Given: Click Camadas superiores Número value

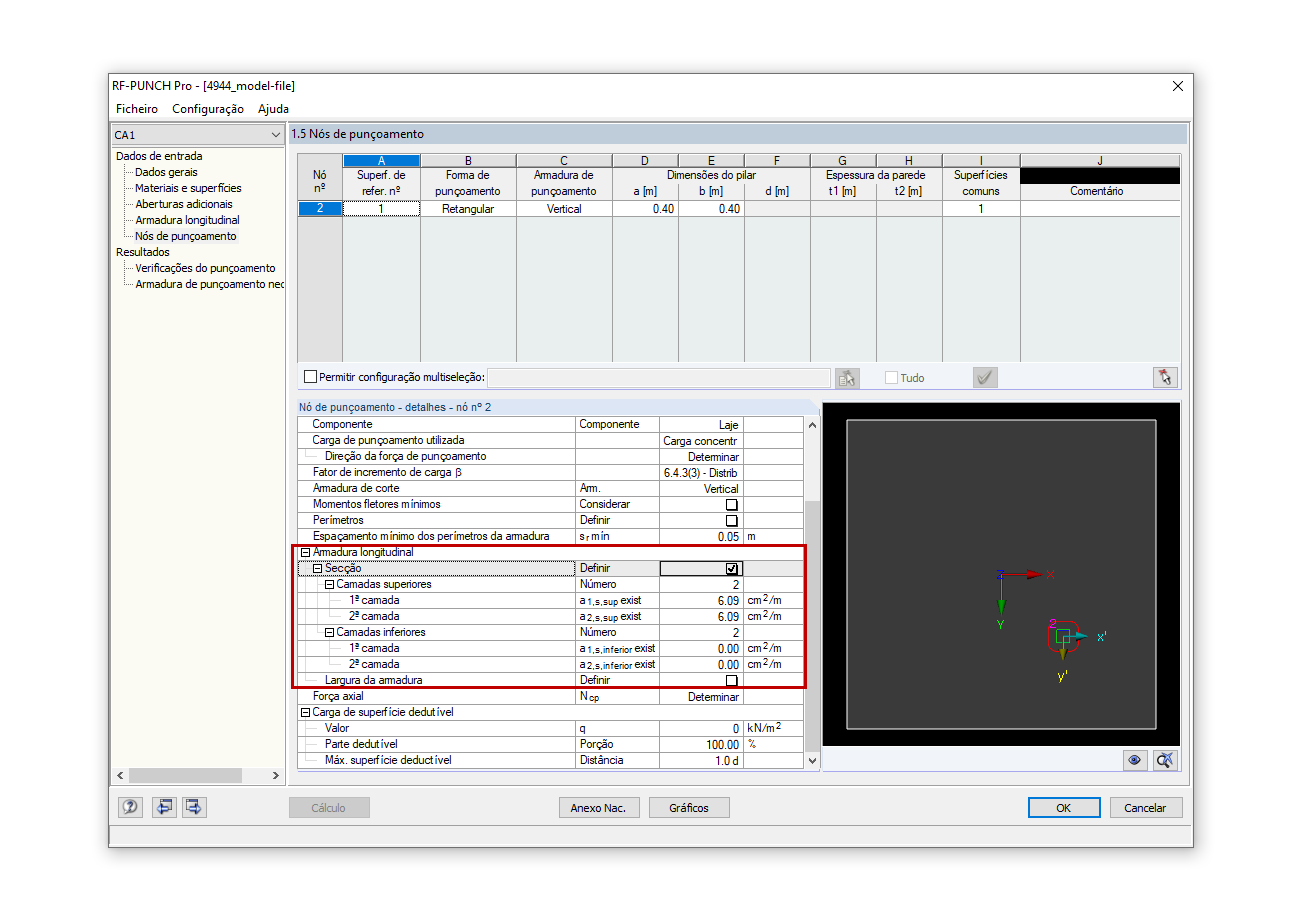Looking at the screenshot, I should click(701, 585).
